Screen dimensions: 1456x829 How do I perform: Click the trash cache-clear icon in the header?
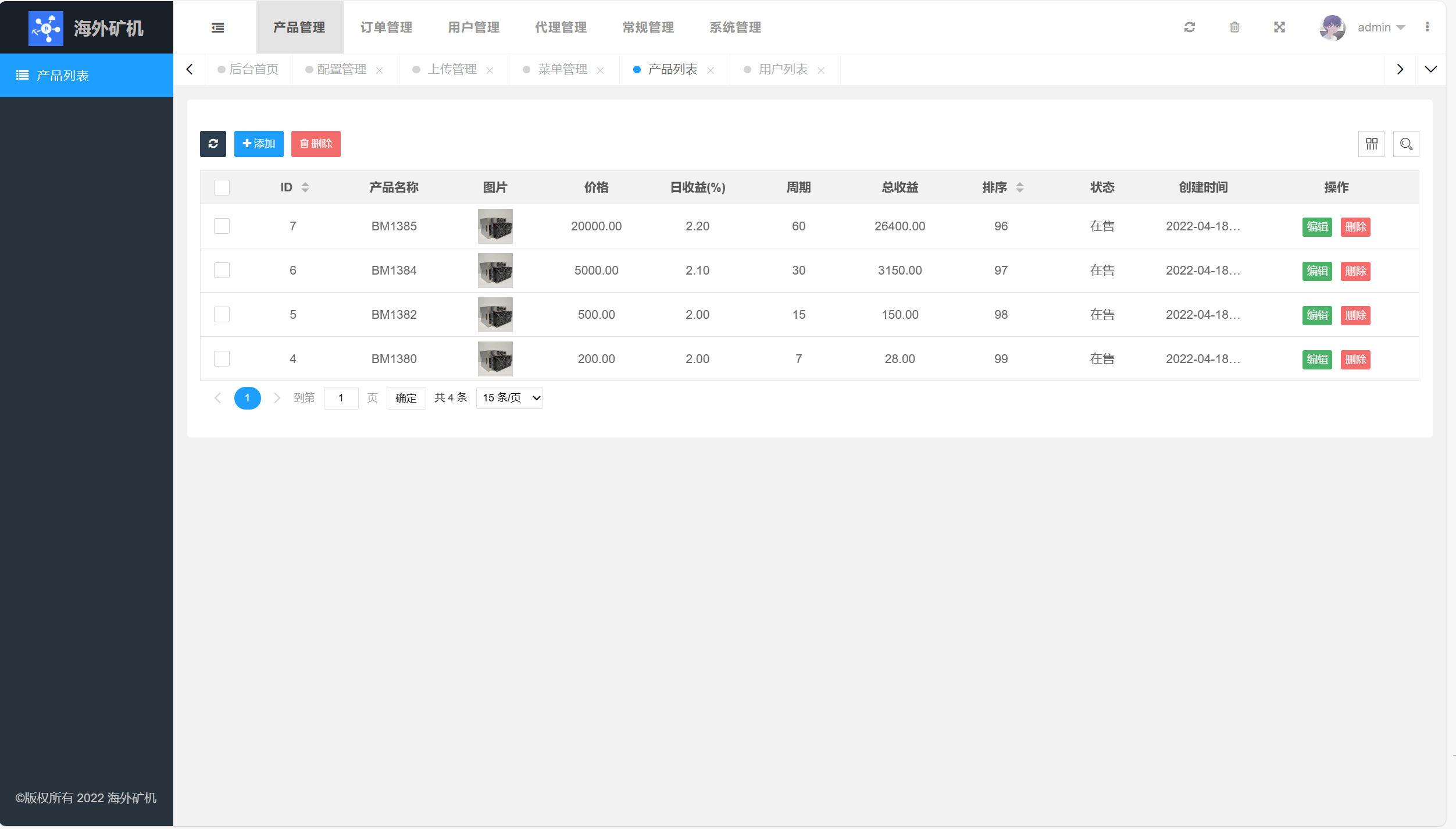point(1234,27)
